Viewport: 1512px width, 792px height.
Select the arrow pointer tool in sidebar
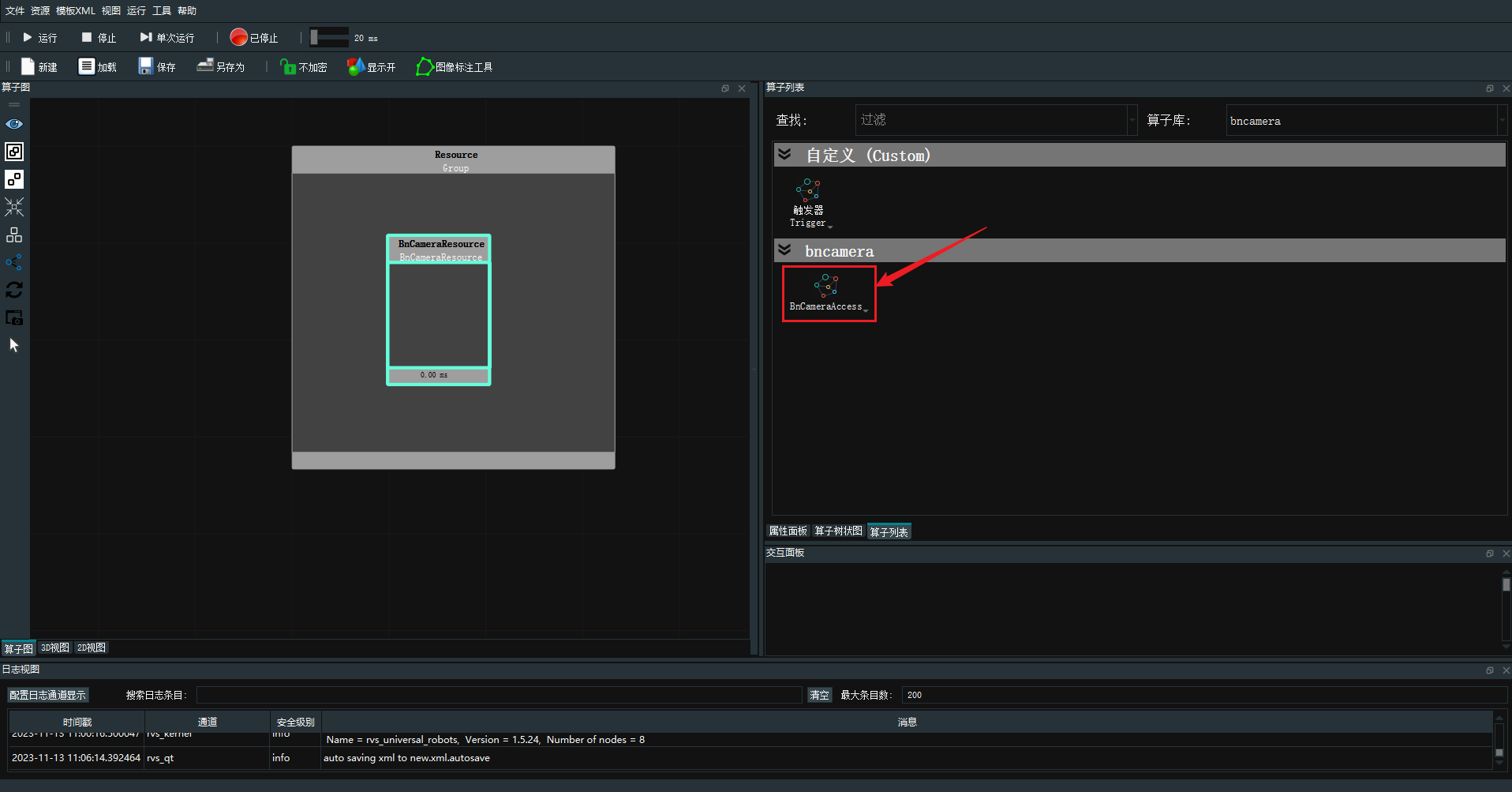tap(14, 345)
